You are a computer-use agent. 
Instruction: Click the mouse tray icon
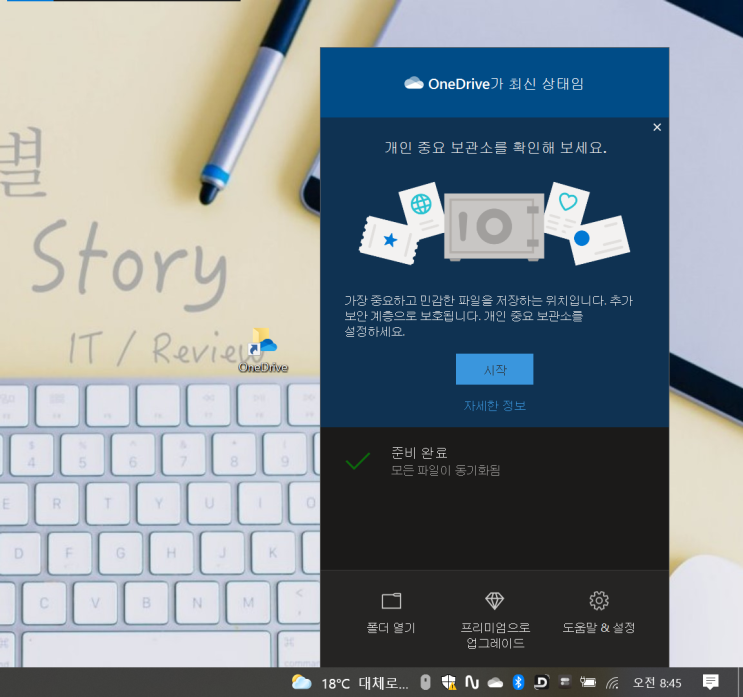(426, 682)
